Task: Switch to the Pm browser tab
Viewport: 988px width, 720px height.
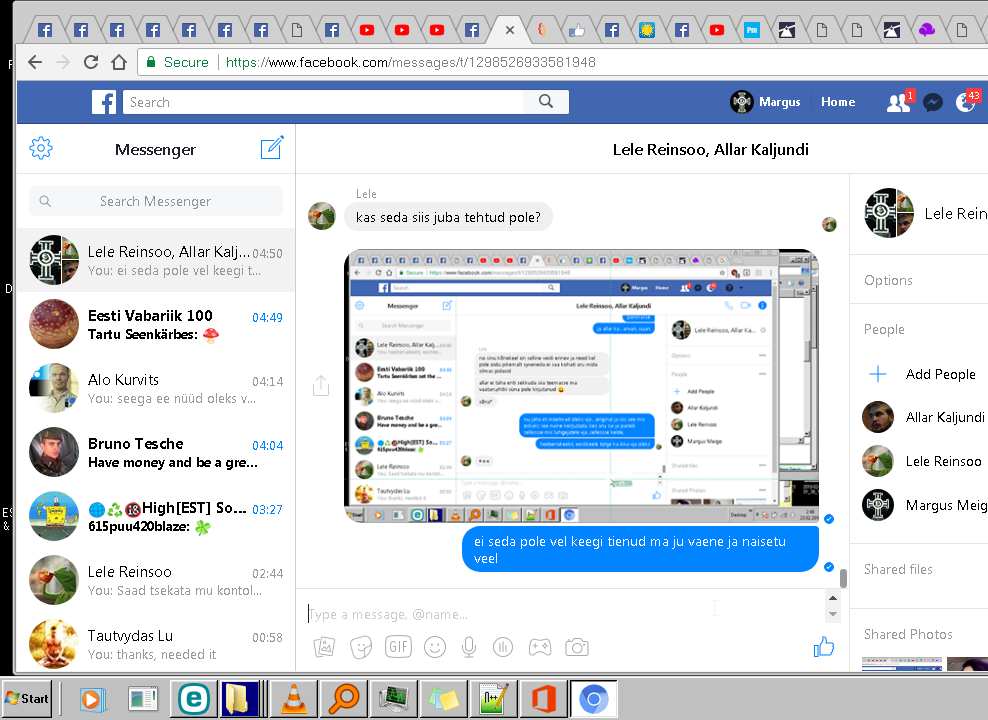Action: coord(752,30)
